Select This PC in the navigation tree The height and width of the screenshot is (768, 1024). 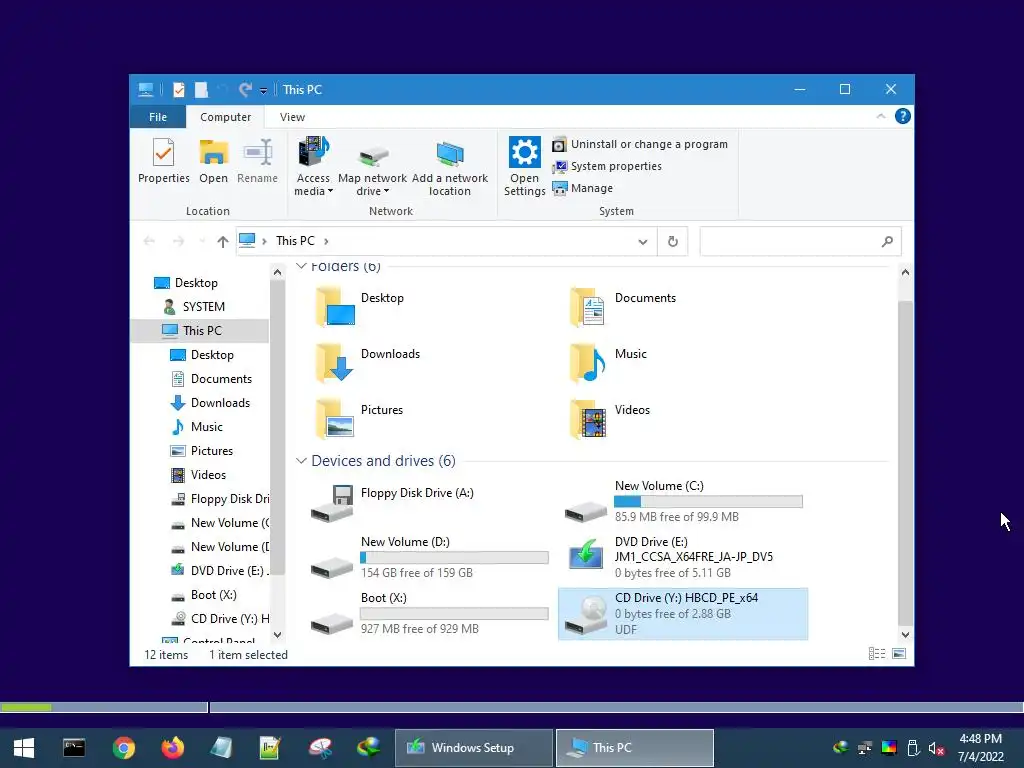point(200,330)
